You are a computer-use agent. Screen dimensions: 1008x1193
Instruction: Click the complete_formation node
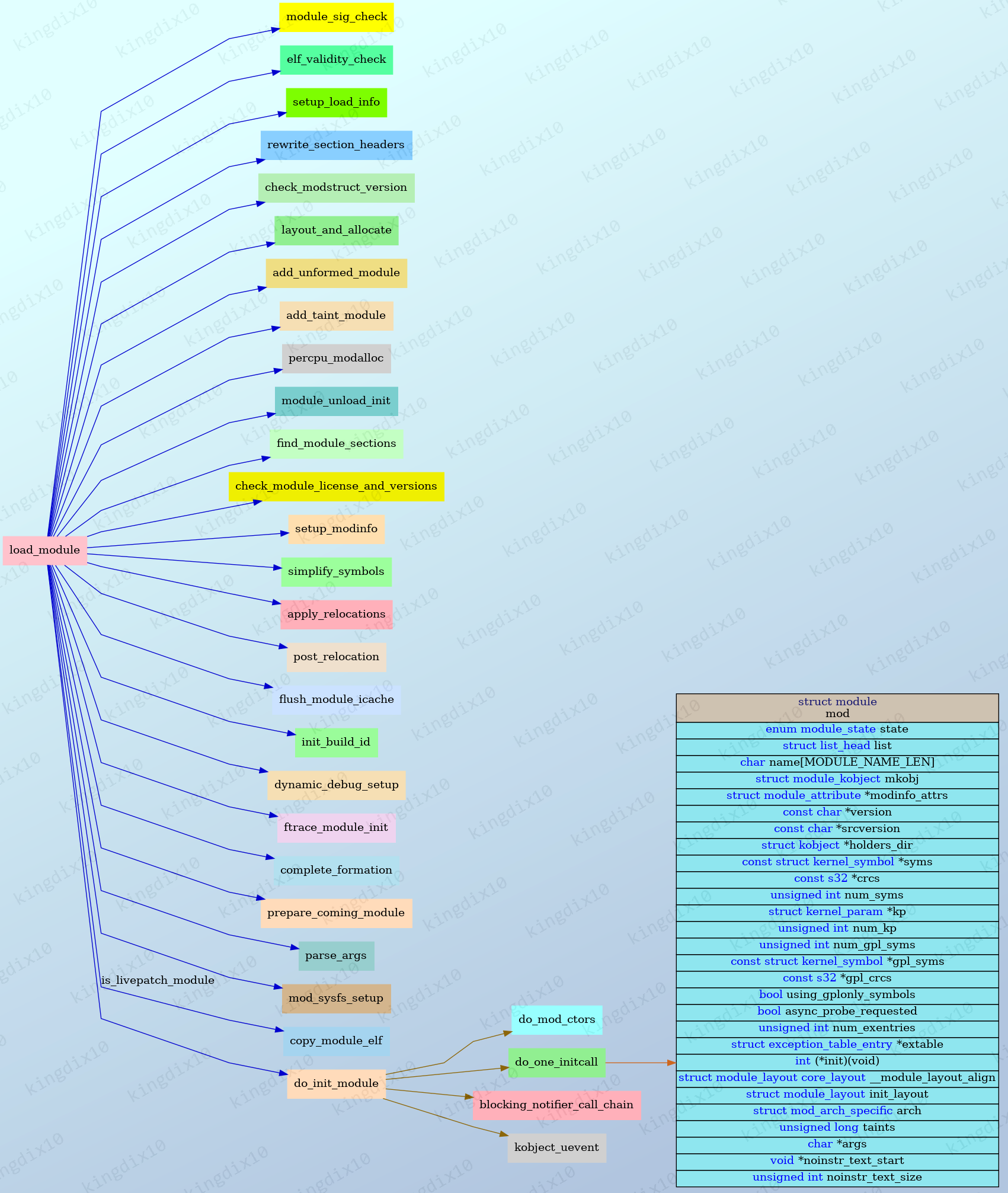coord(337,870)
